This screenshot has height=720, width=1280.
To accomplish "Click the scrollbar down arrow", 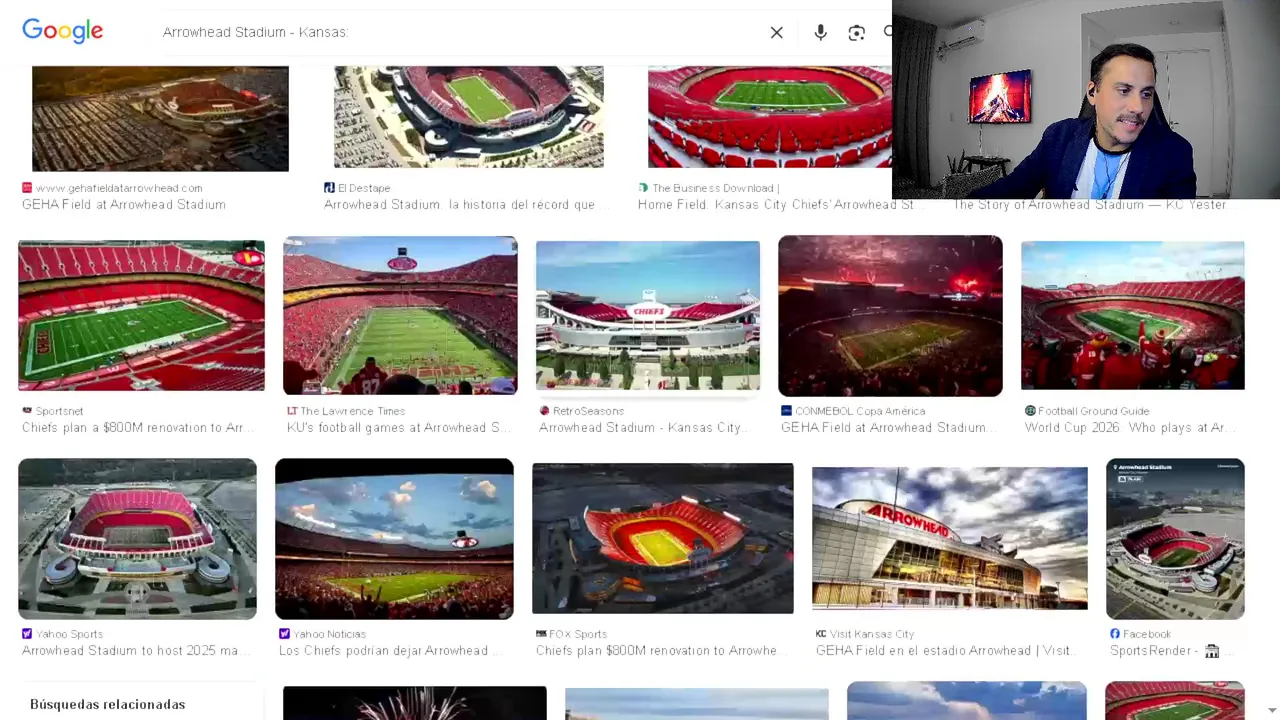I will pos(1272,710).
